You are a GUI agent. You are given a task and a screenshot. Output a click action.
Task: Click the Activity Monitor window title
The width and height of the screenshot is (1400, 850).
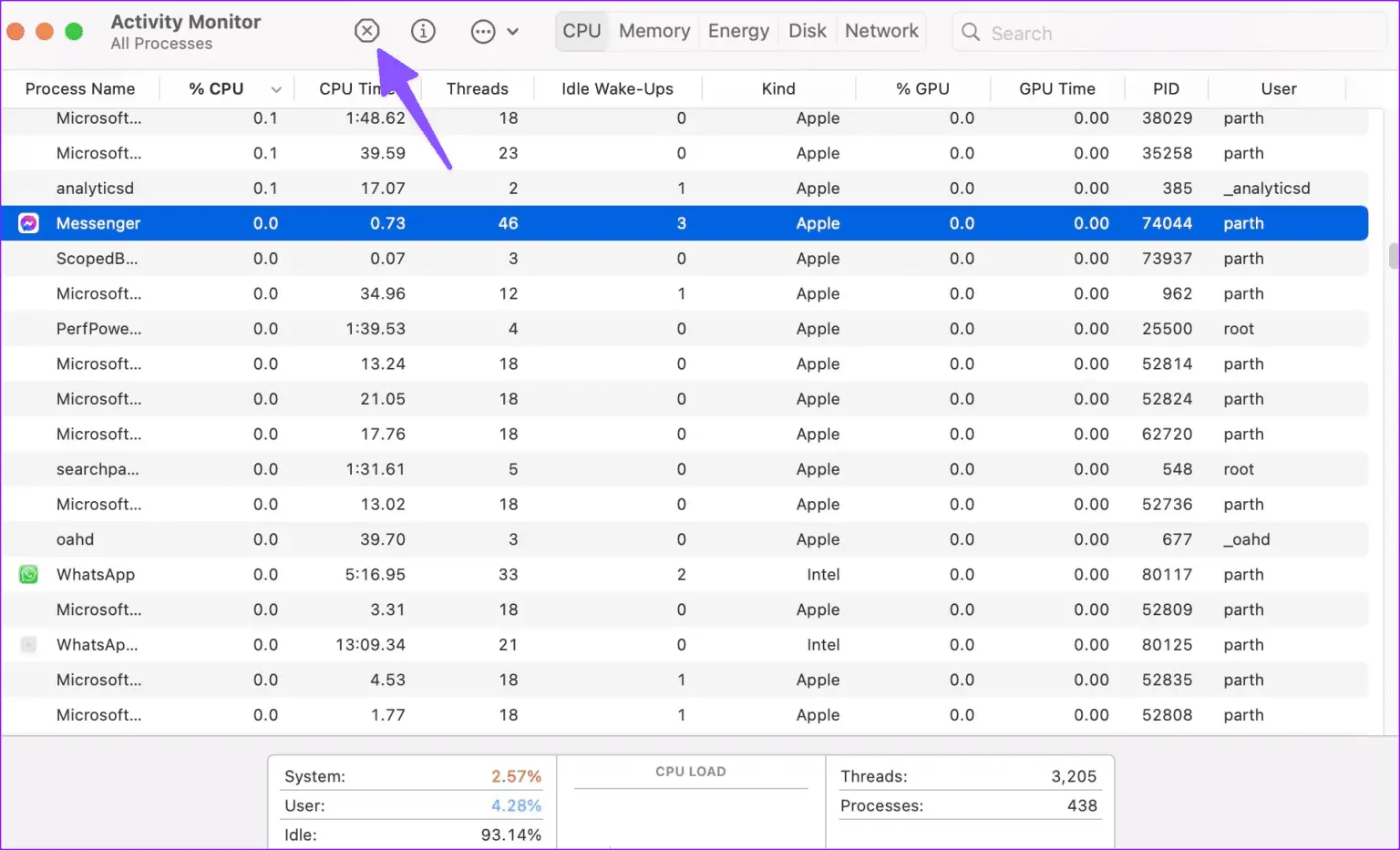186,22
